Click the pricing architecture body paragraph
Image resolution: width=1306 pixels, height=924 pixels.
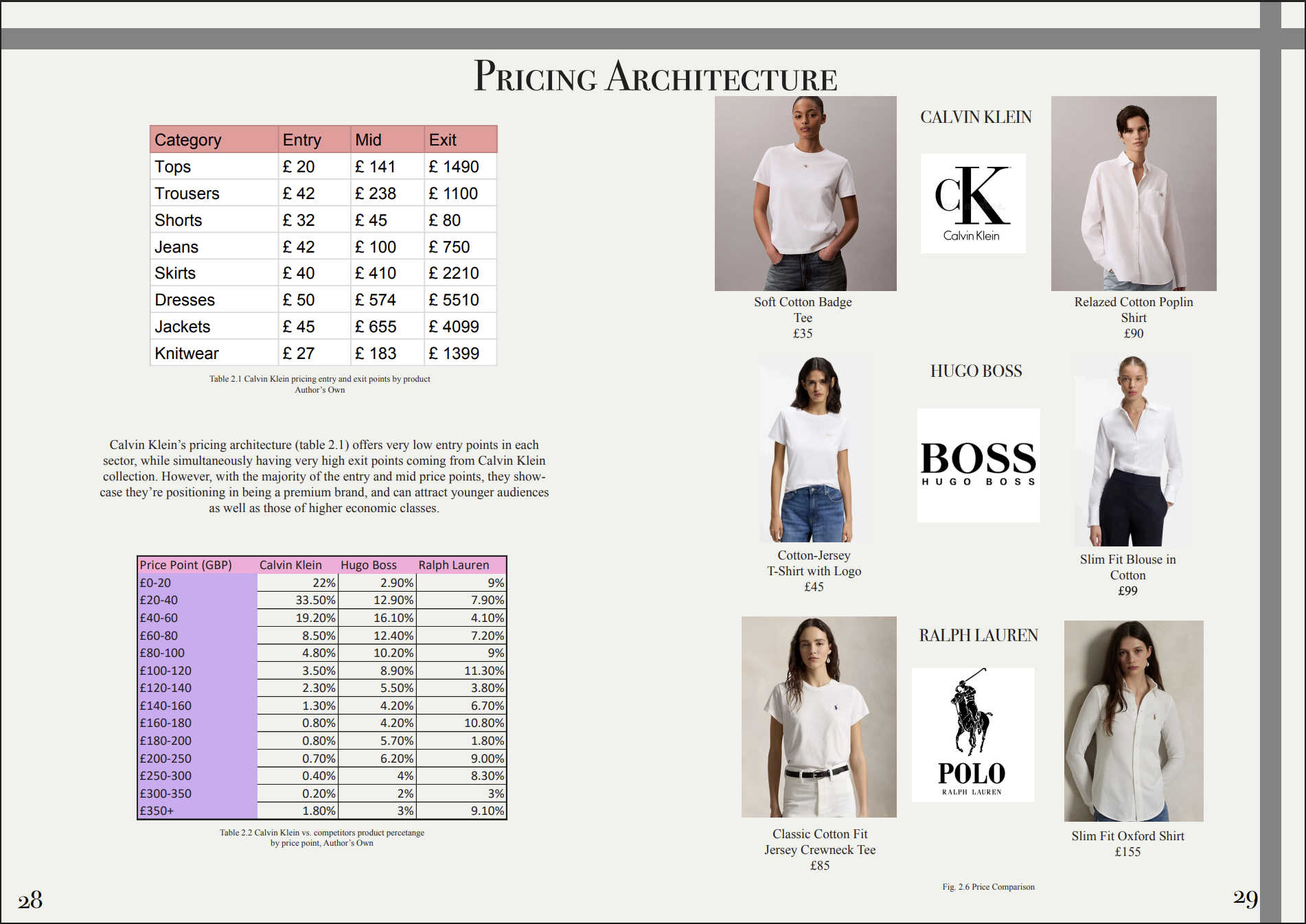[324, 476]
